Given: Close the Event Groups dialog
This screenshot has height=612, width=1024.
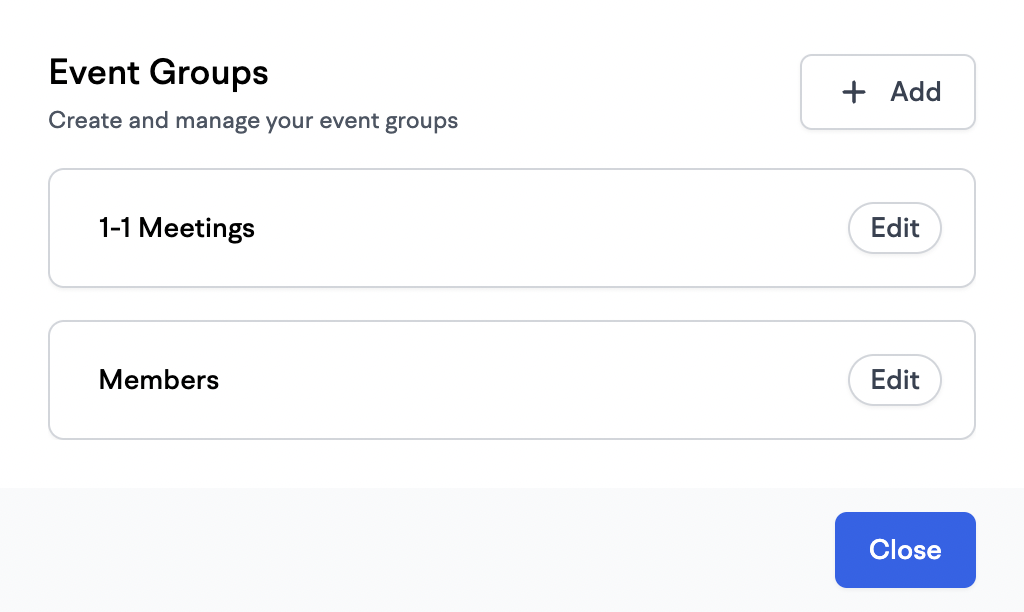Looking at the screenshot, I should click(905, 550).
